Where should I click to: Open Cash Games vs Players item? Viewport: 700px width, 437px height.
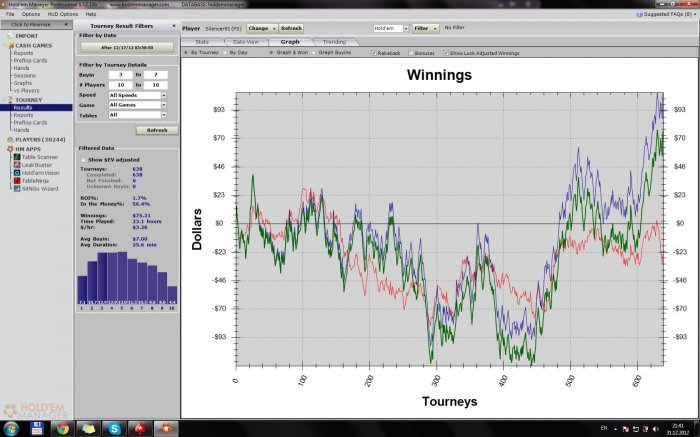[26, 91]
